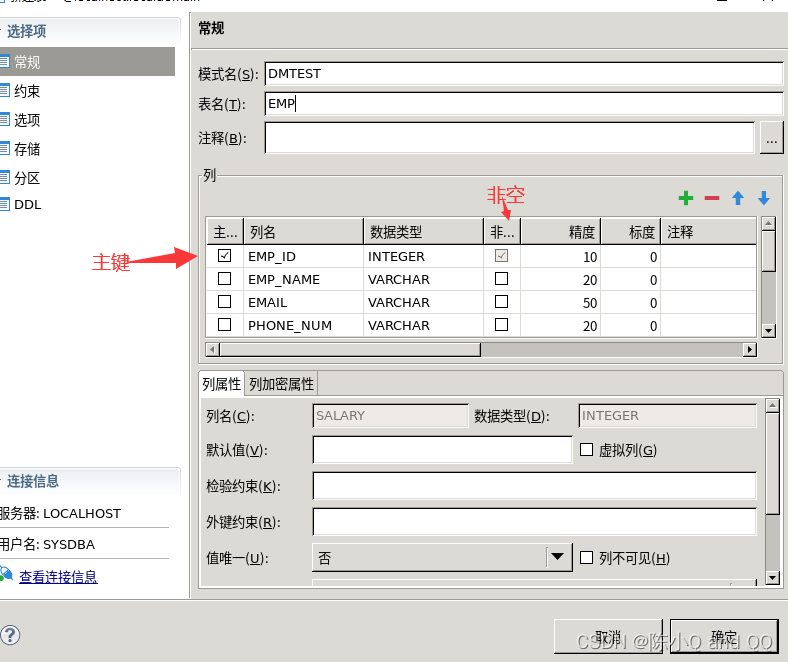
Task: Click the 常规 page icon in sidebar
Action: 5,62
